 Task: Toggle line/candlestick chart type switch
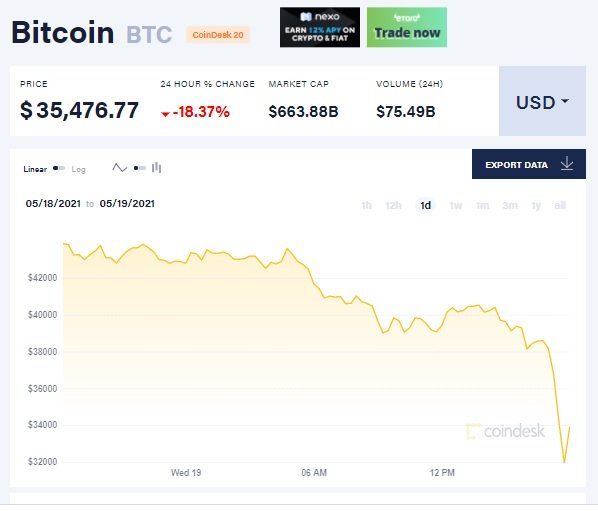(140, 168)
